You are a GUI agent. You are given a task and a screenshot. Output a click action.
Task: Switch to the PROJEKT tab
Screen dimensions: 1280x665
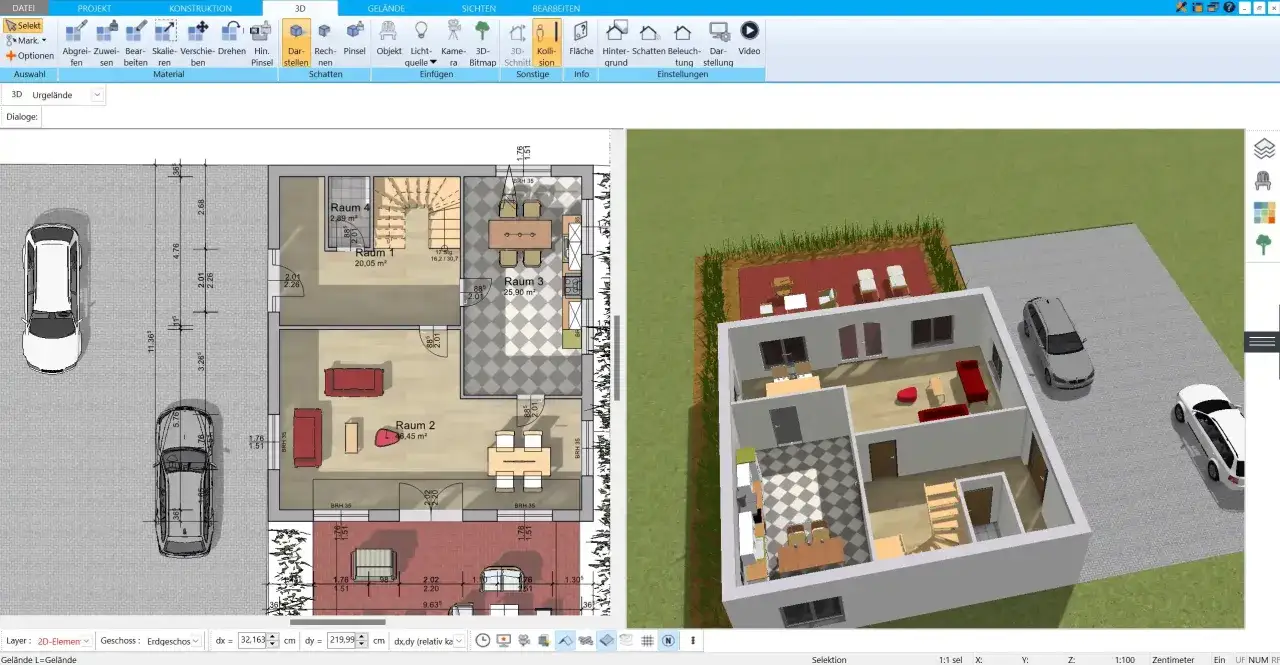[x=94, y=7]
